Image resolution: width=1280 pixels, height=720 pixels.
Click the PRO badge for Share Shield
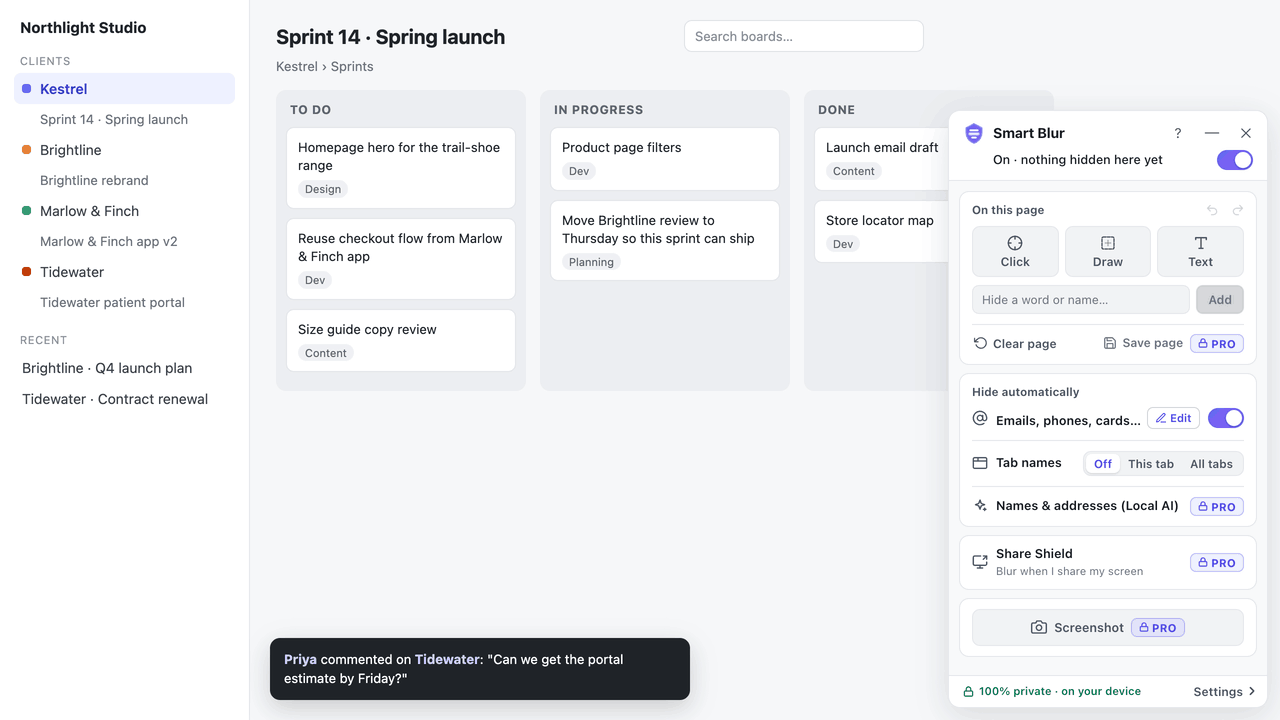coord(1217,562)
